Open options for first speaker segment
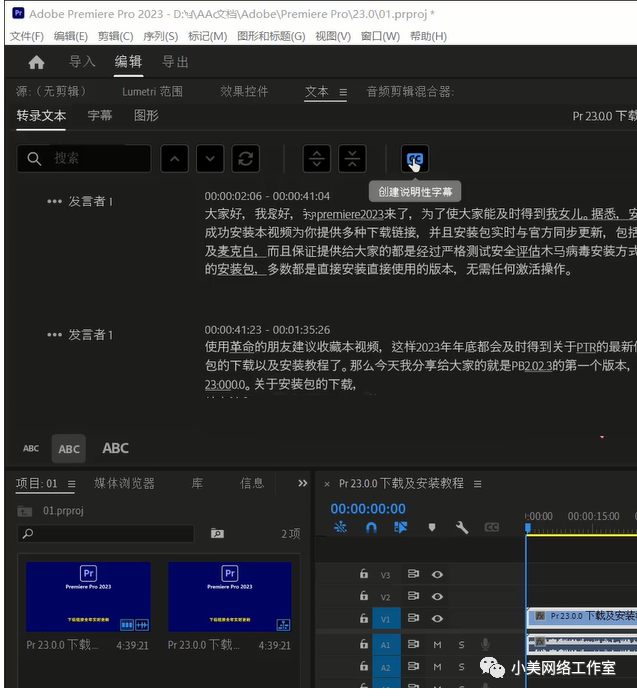This screenshot has width=637, height=697. (x=54, y=201)
